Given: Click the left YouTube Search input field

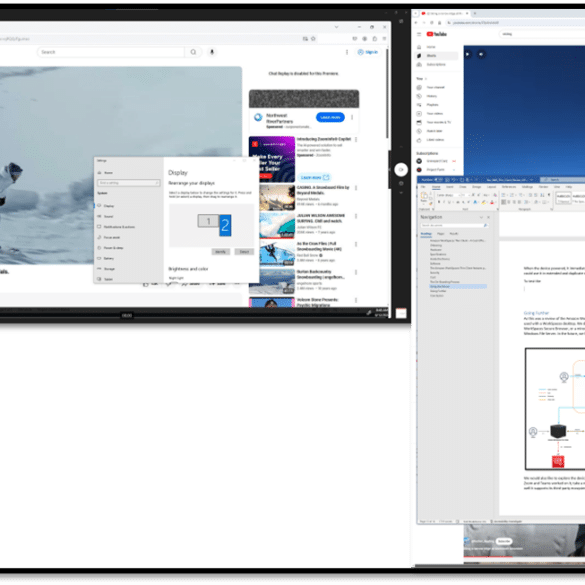Looking at the screenshot, I should 111,52.
